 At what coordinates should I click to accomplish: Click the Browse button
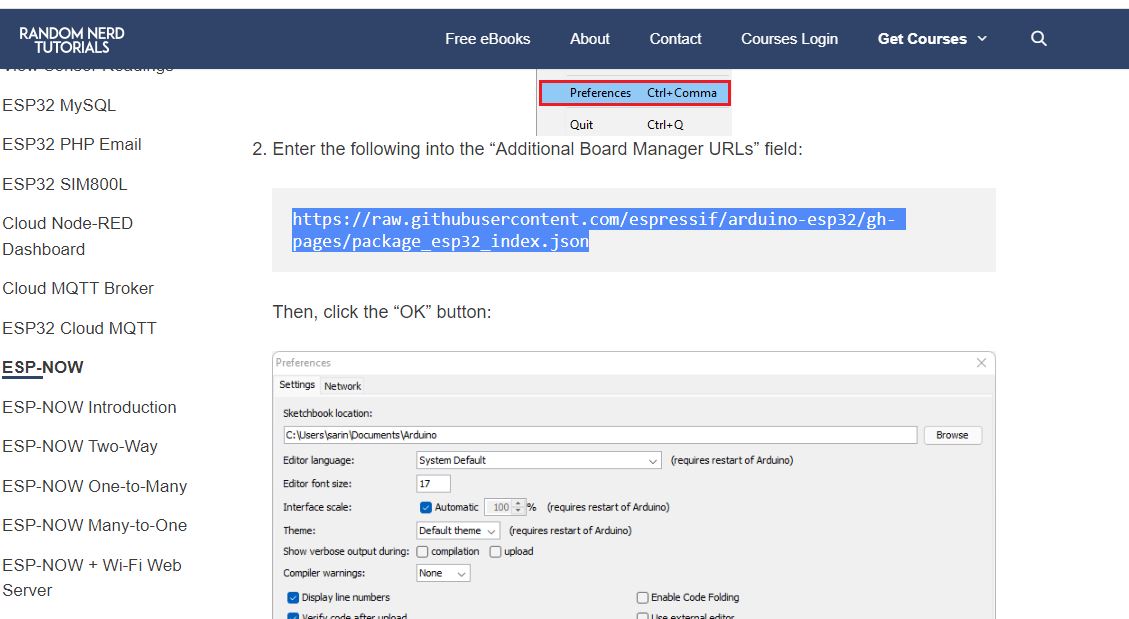[952, 435]
